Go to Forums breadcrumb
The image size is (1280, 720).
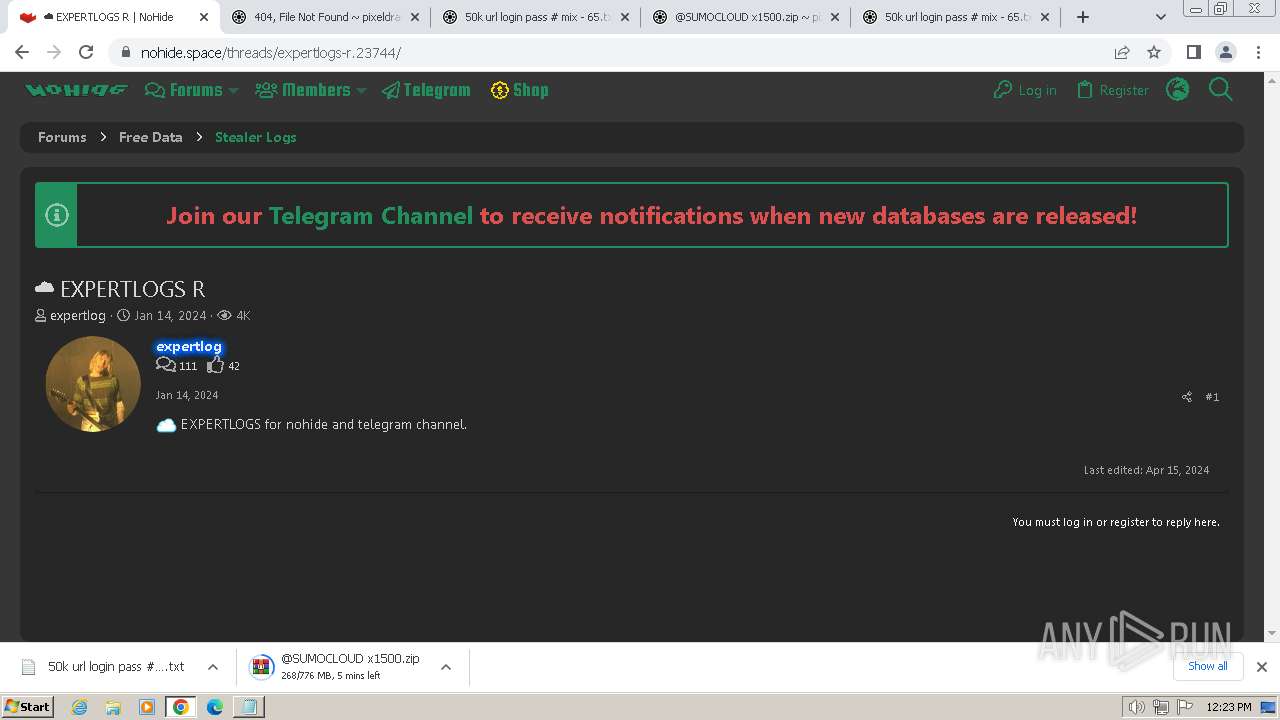(62, 137)
